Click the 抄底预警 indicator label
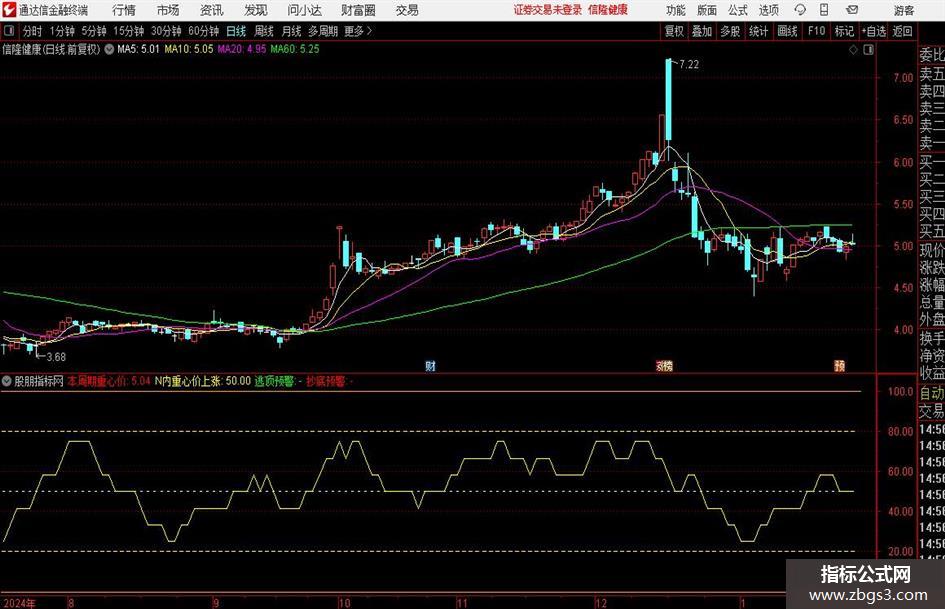The image size is (945, 609). [x=329, y=381]
